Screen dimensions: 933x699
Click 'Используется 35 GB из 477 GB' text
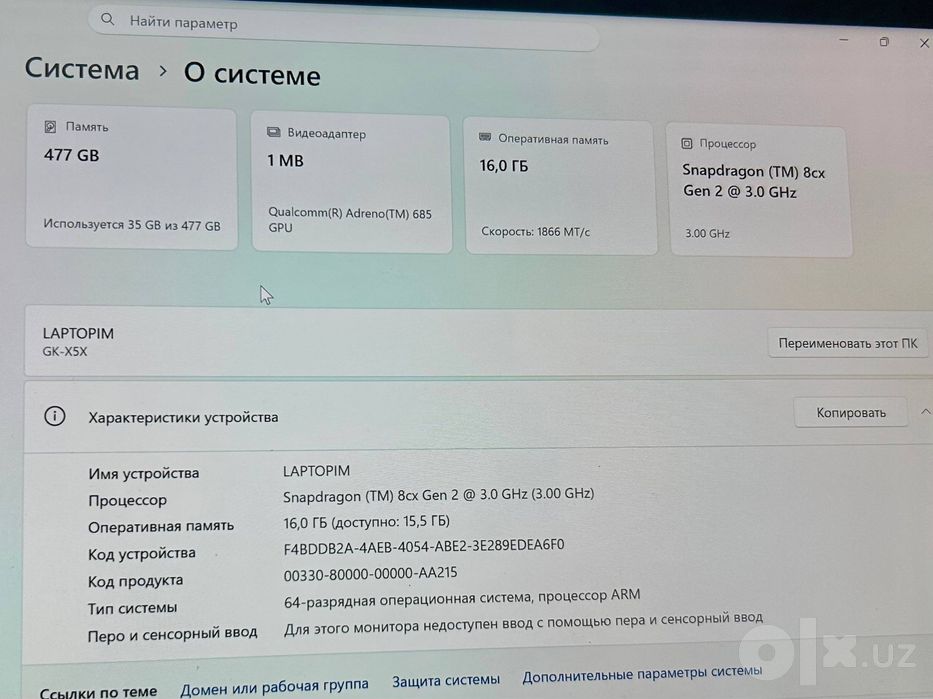tap(132, 225)
